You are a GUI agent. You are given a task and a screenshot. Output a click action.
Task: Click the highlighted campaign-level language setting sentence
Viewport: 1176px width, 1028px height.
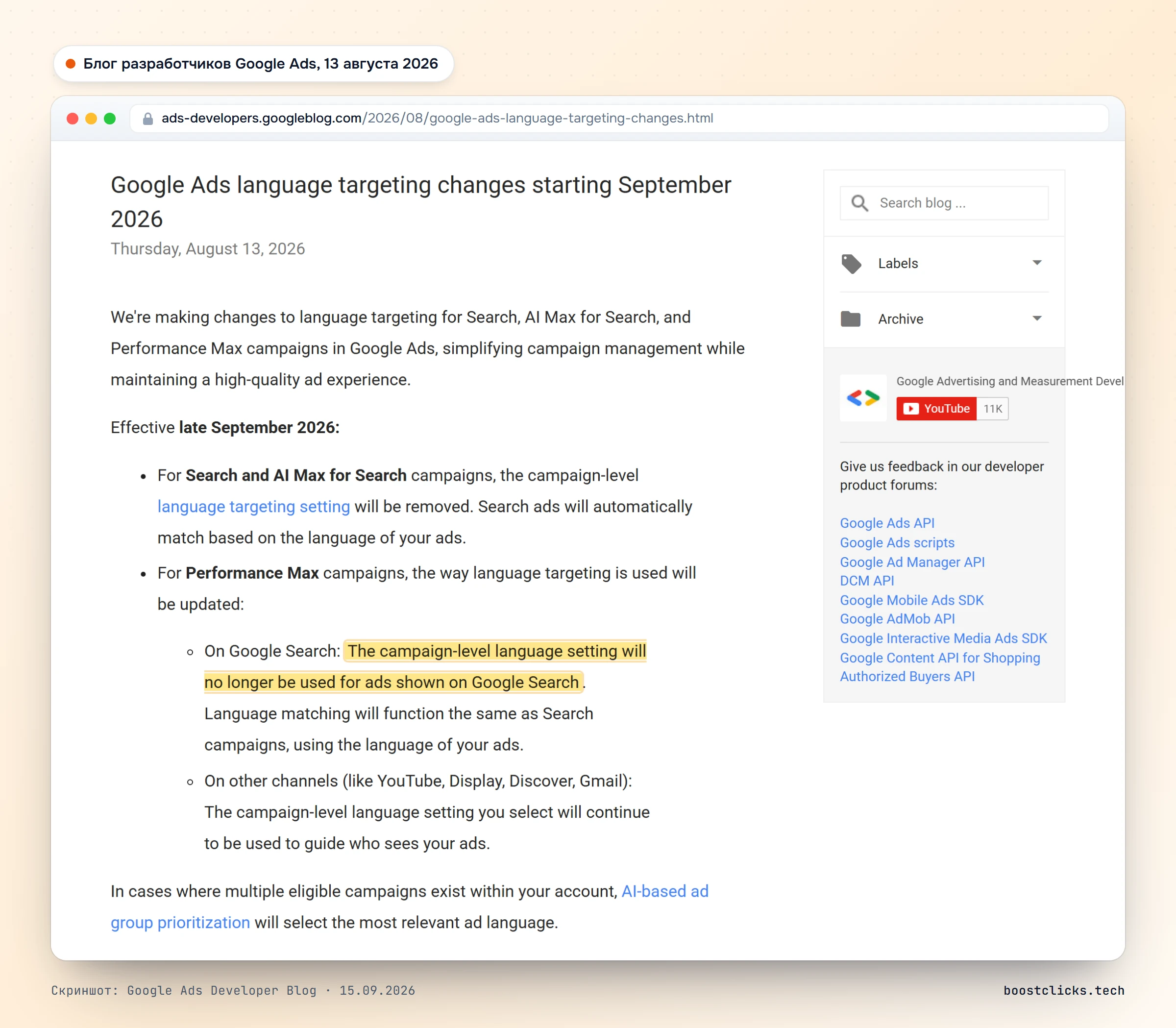[x=425, y=666]
